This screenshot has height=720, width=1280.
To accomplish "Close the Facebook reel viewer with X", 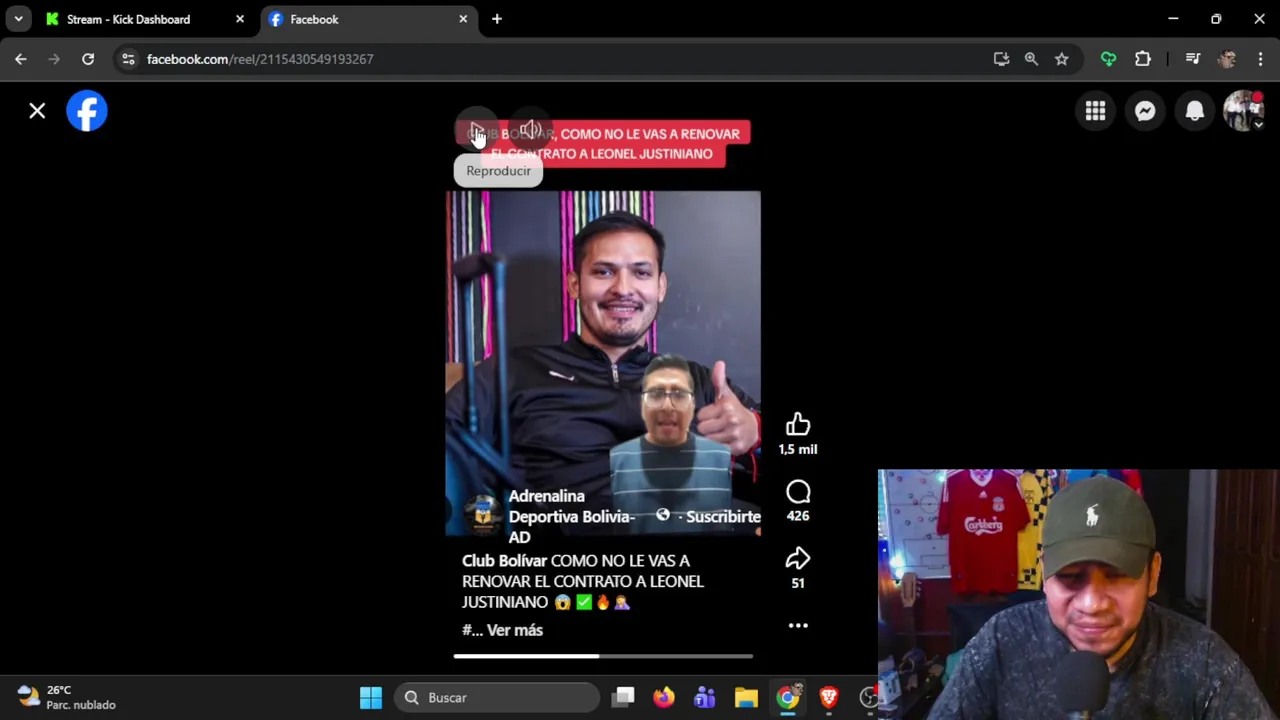I will click(x=37, y=111).
